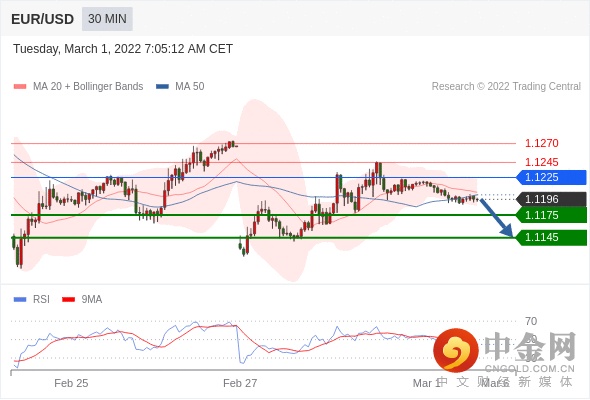Click the RSI 70 level label
Screen dimensions: 590x400
click(531, 321)
